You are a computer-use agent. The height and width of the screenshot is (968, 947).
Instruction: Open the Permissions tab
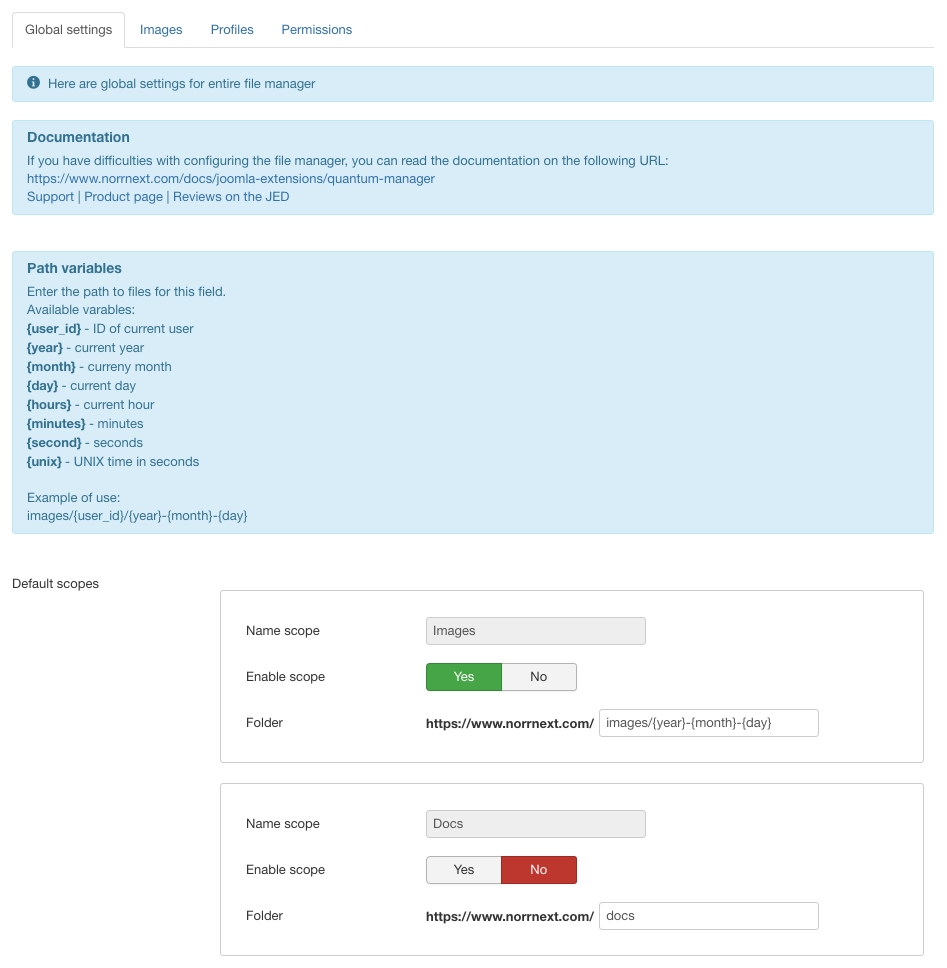point(316,30)
